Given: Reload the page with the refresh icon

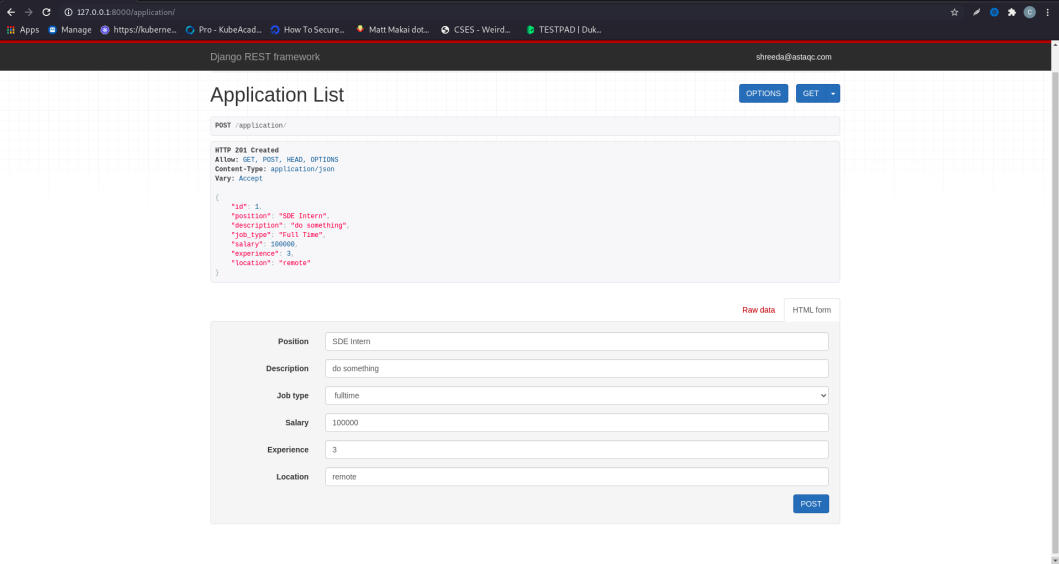Looking at the screenshot, I should point(46,12).
